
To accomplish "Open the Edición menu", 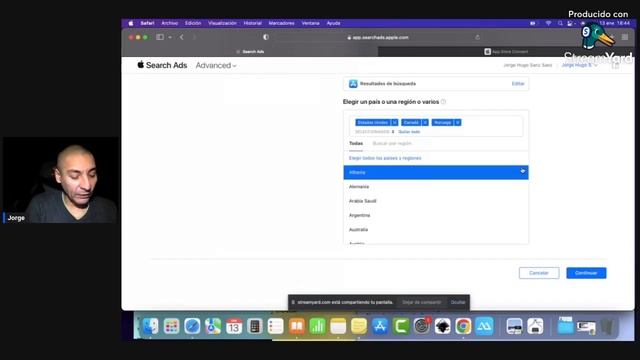I will click(x=193, y=23).
